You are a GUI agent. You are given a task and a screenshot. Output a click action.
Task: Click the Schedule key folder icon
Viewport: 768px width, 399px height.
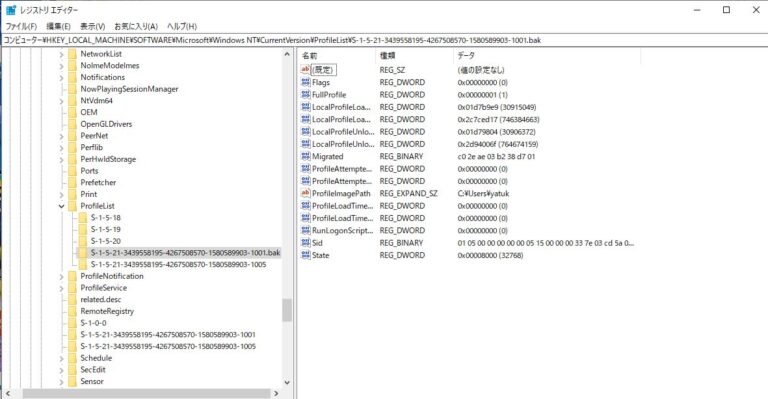click(x=72, y=358)
